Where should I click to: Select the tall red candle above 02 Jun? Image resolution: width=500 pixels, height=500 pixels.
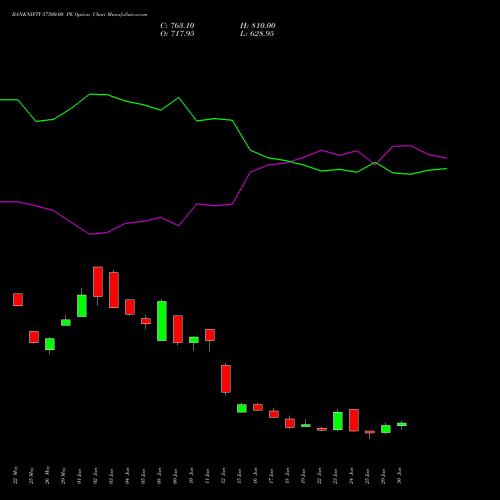98,282
